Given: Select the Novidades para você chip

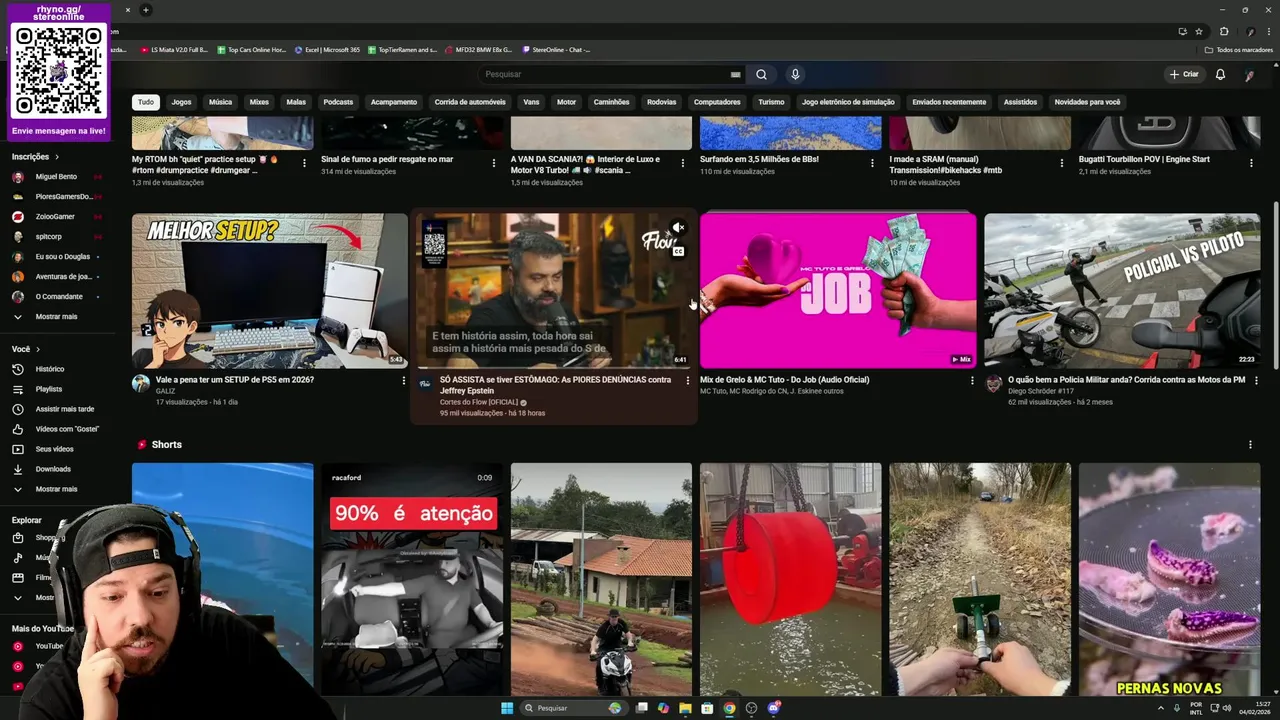Looking at the screenshot, I should (x=1087, y=102).
